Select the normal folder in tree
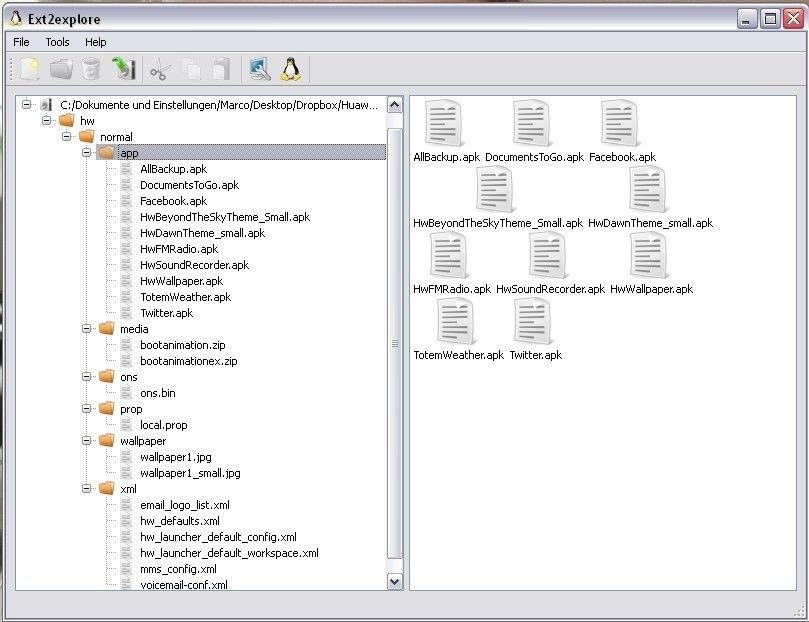The width and height of the screenshot is (809, 622). [116, 137]
